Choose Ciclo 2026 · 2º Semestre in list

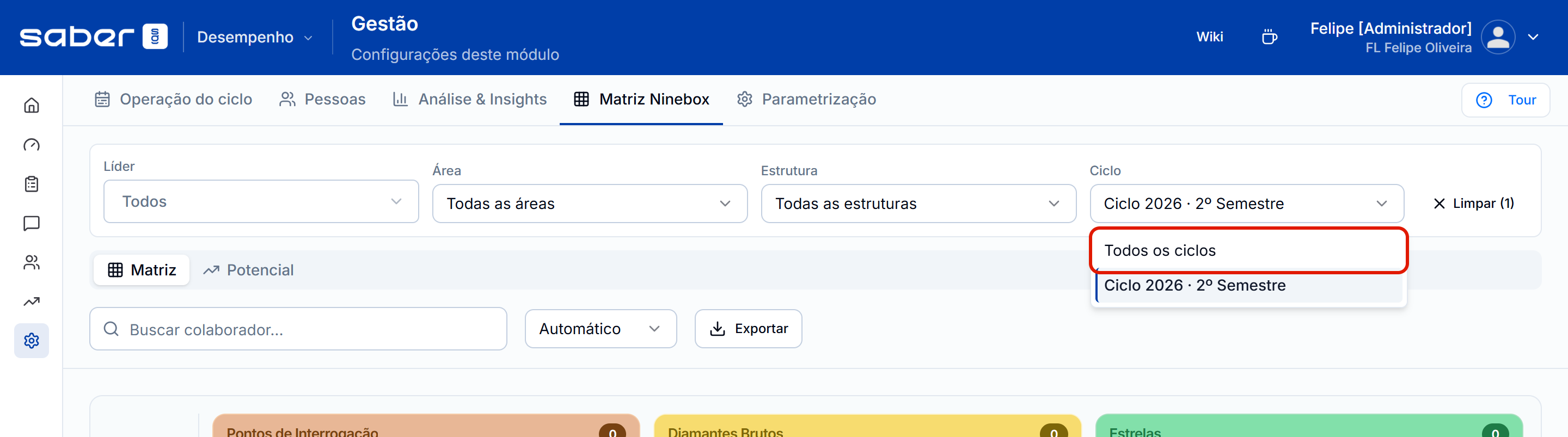pyautogui.click(x=1248, y=286)
